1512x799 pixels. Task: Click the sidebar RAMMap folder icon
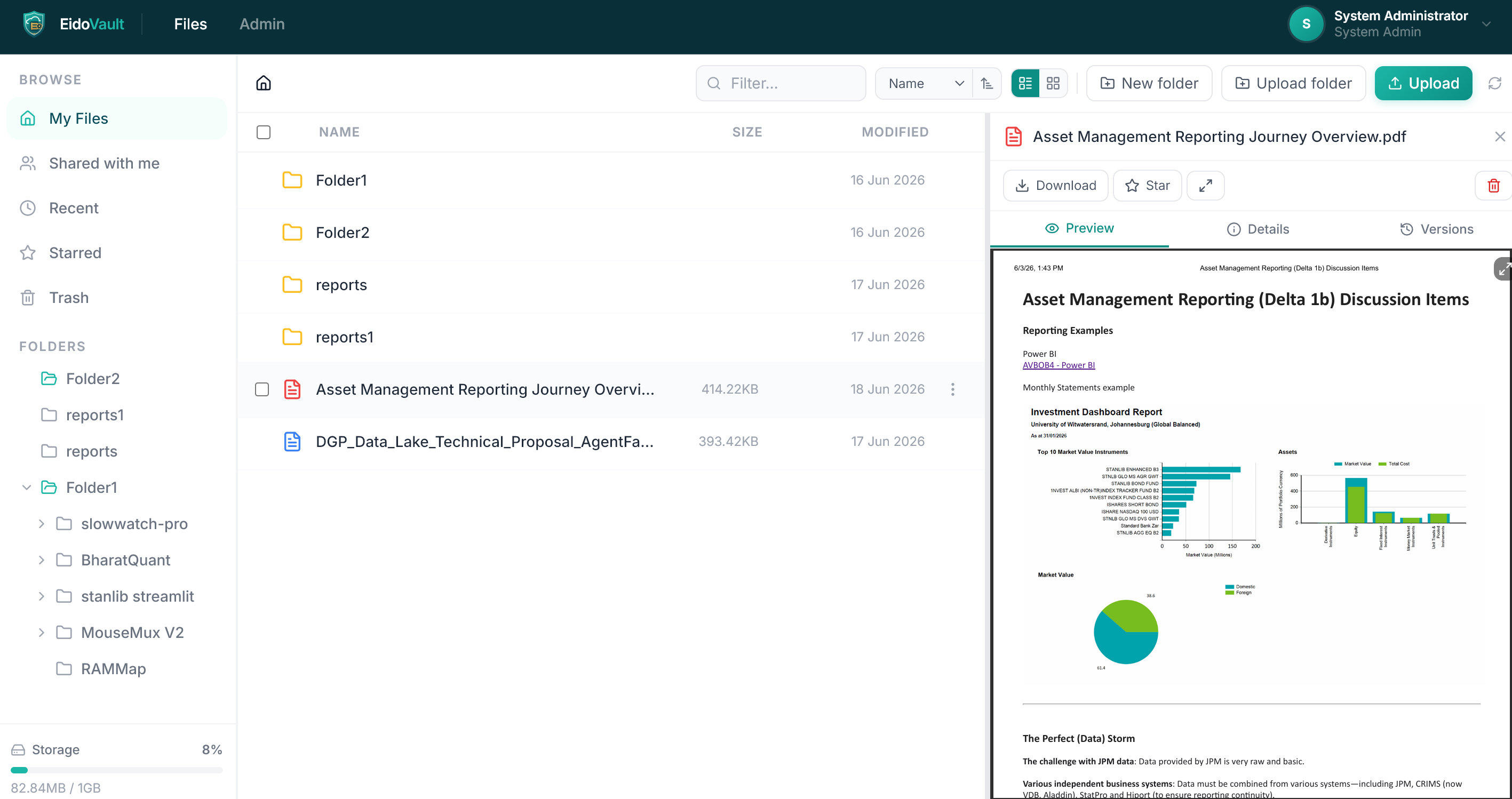tap(64, 668)
